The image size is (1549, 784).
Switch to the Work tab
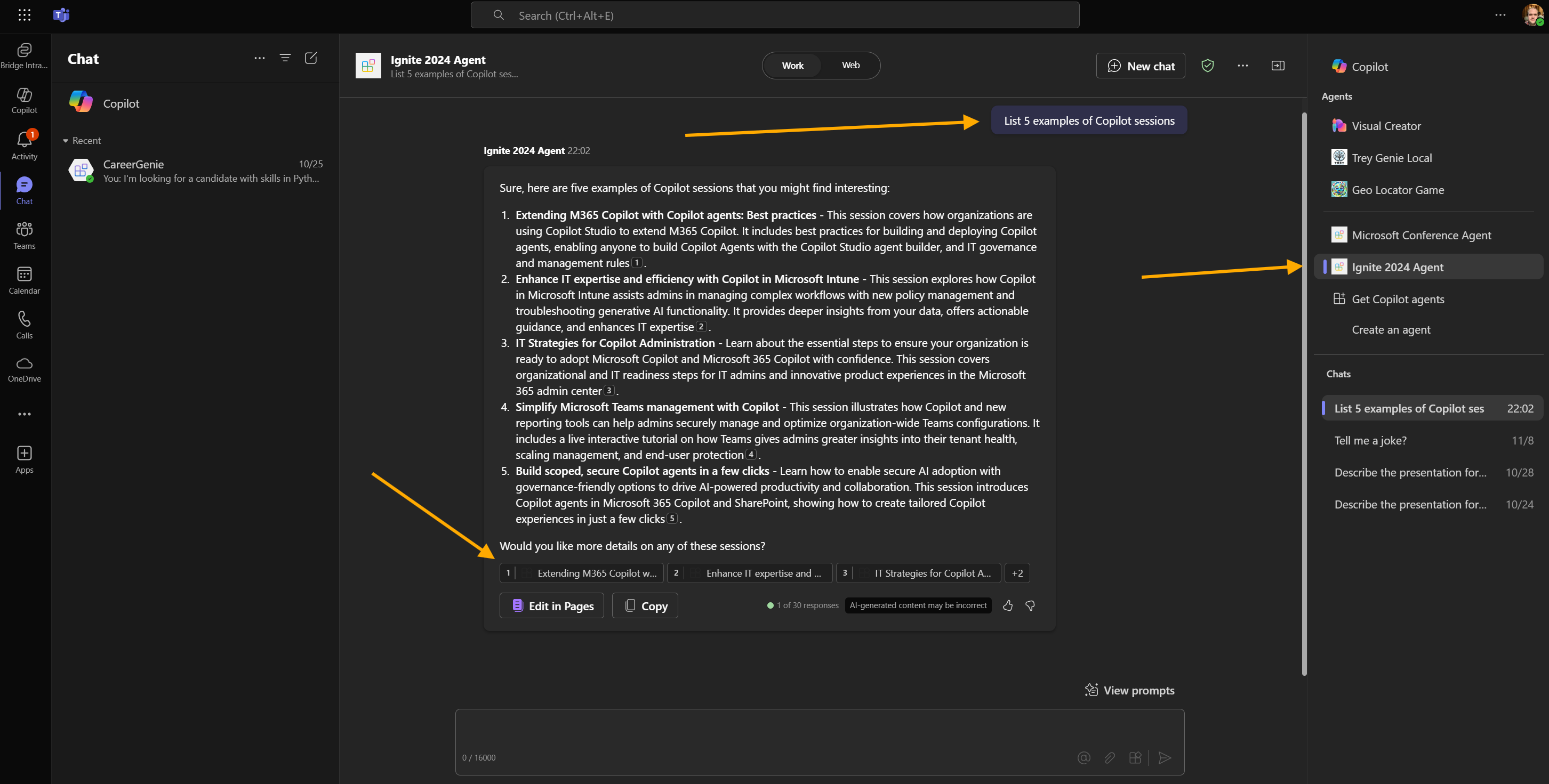click(792, 65)
